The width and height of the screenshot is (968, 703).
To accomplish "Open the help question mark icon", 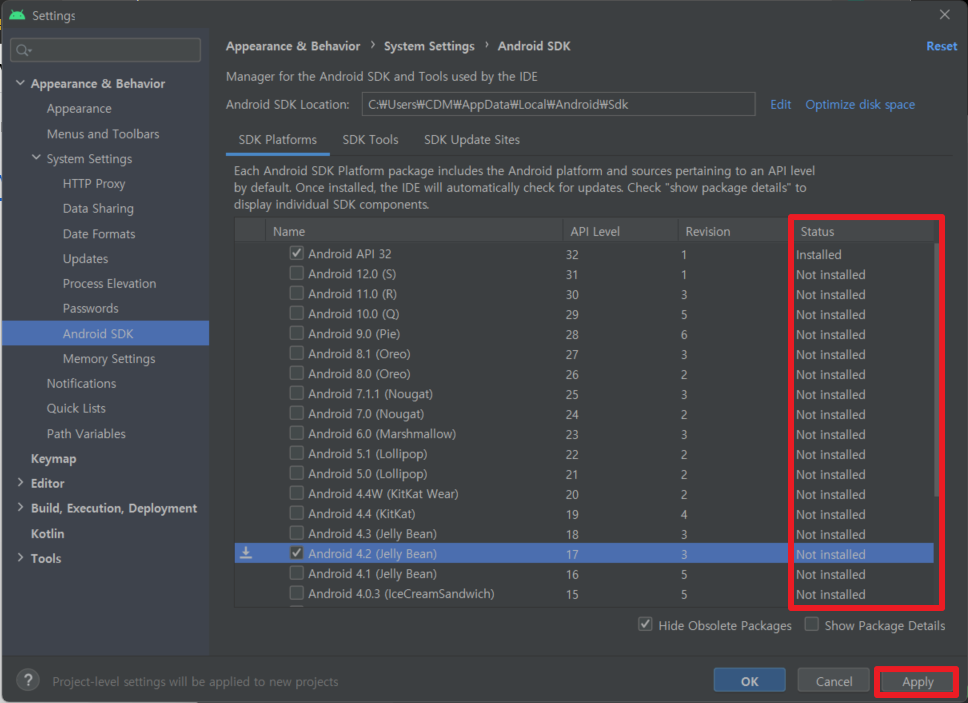I will 28,680.
